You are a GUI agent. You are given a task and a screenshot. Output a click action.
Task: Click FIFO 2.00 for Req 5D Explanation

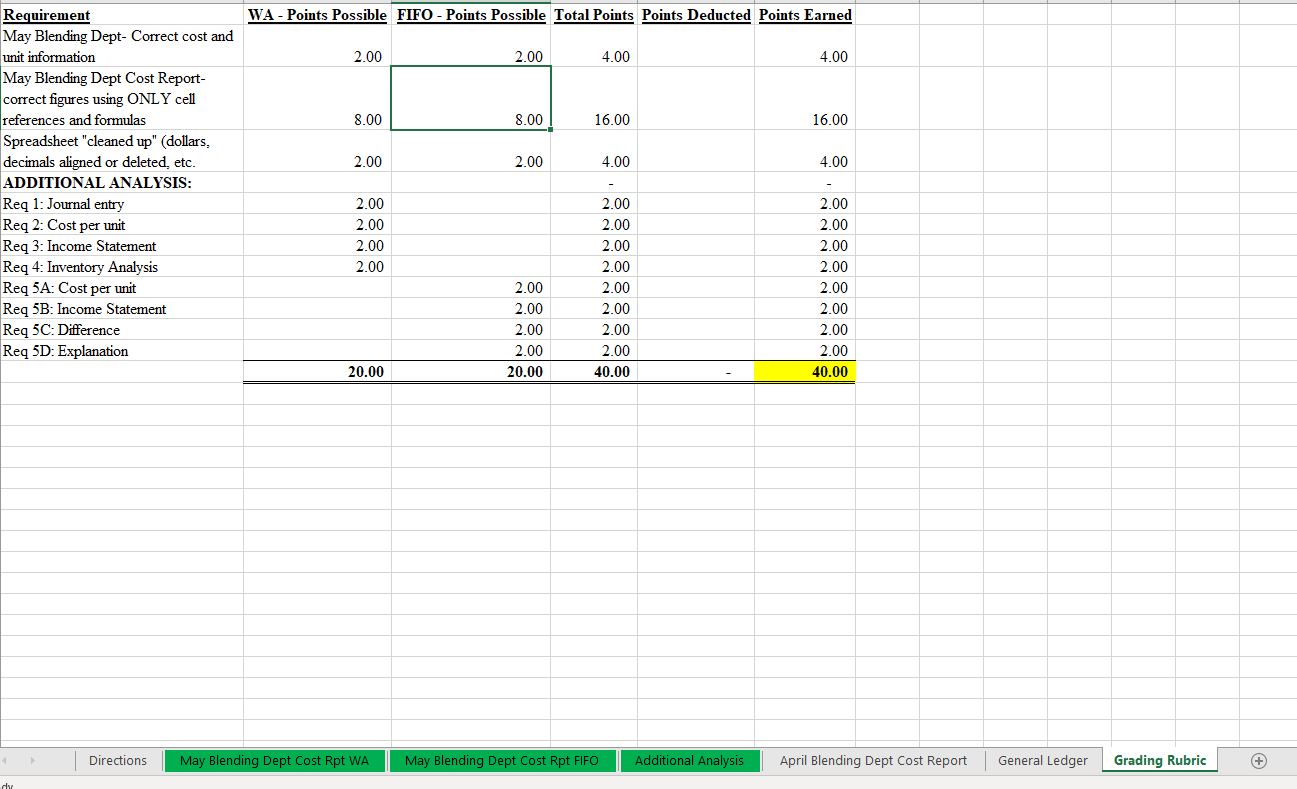[471, 351]
